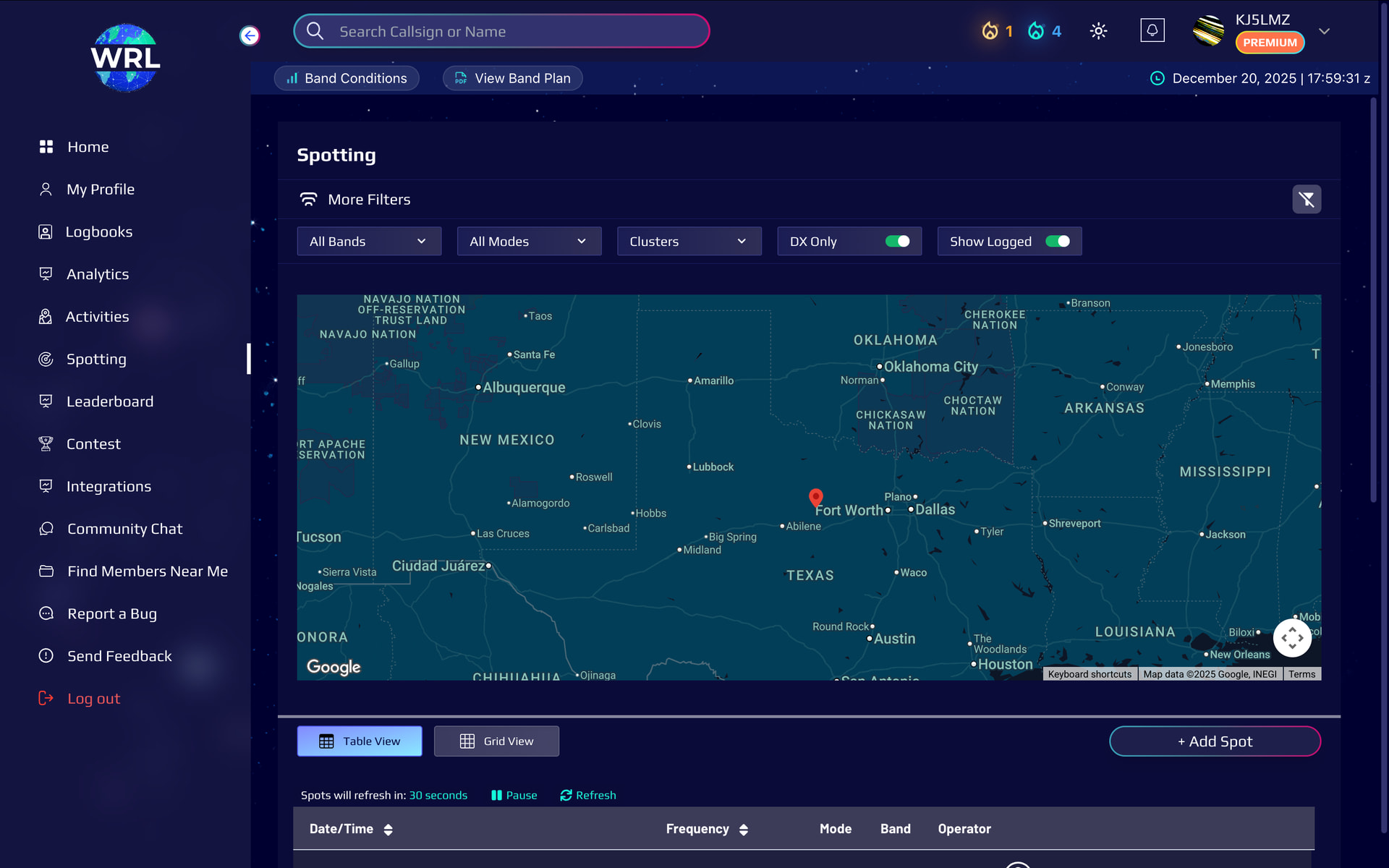Click the Add Spot button
1389x868 pixels.
coord(1215,741)
